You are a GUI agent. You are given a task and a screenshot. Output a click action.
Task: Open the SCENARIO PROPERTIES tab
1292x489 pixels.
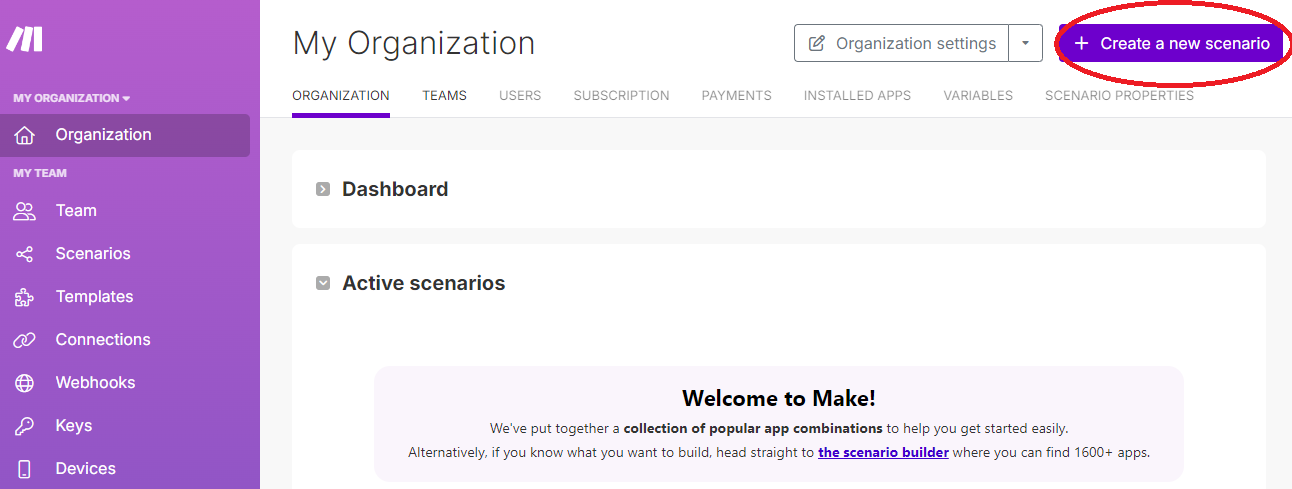(1119, 96)
